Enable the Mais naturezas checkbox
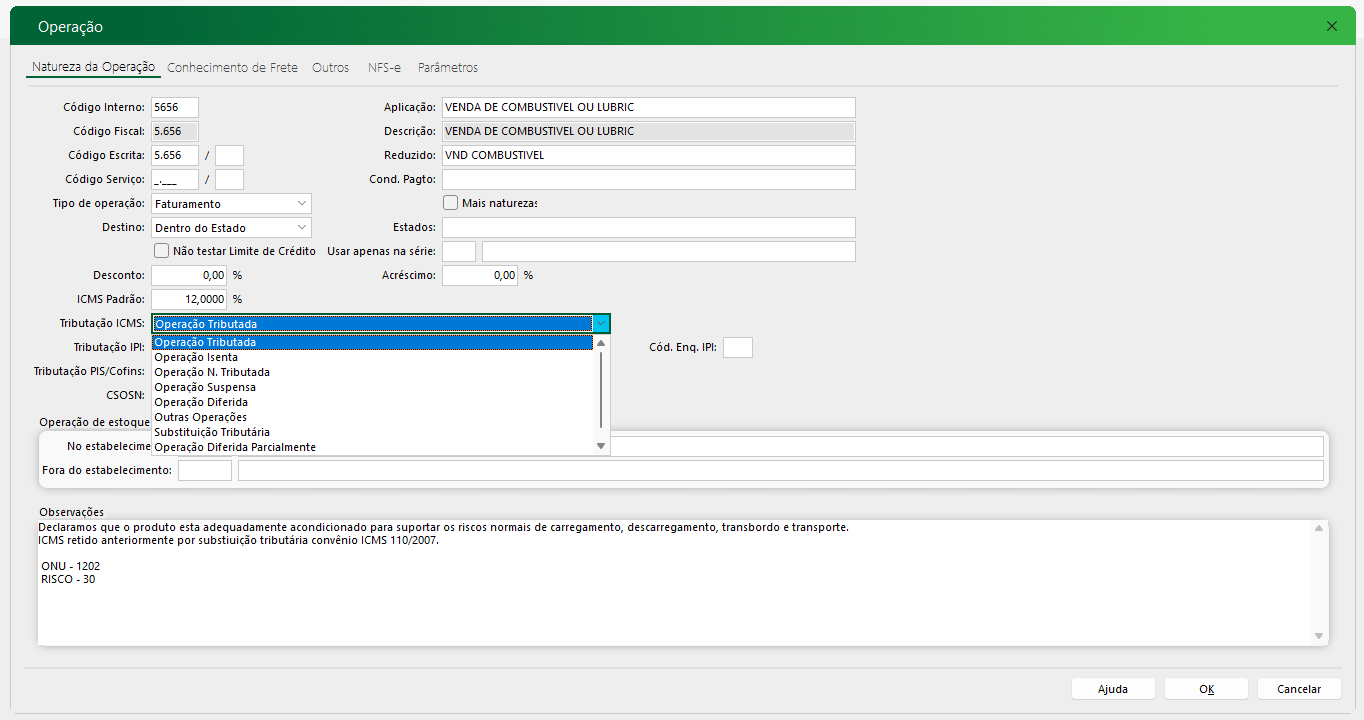The height and width of the screenshot is (720, 1364). click(450, 203)
